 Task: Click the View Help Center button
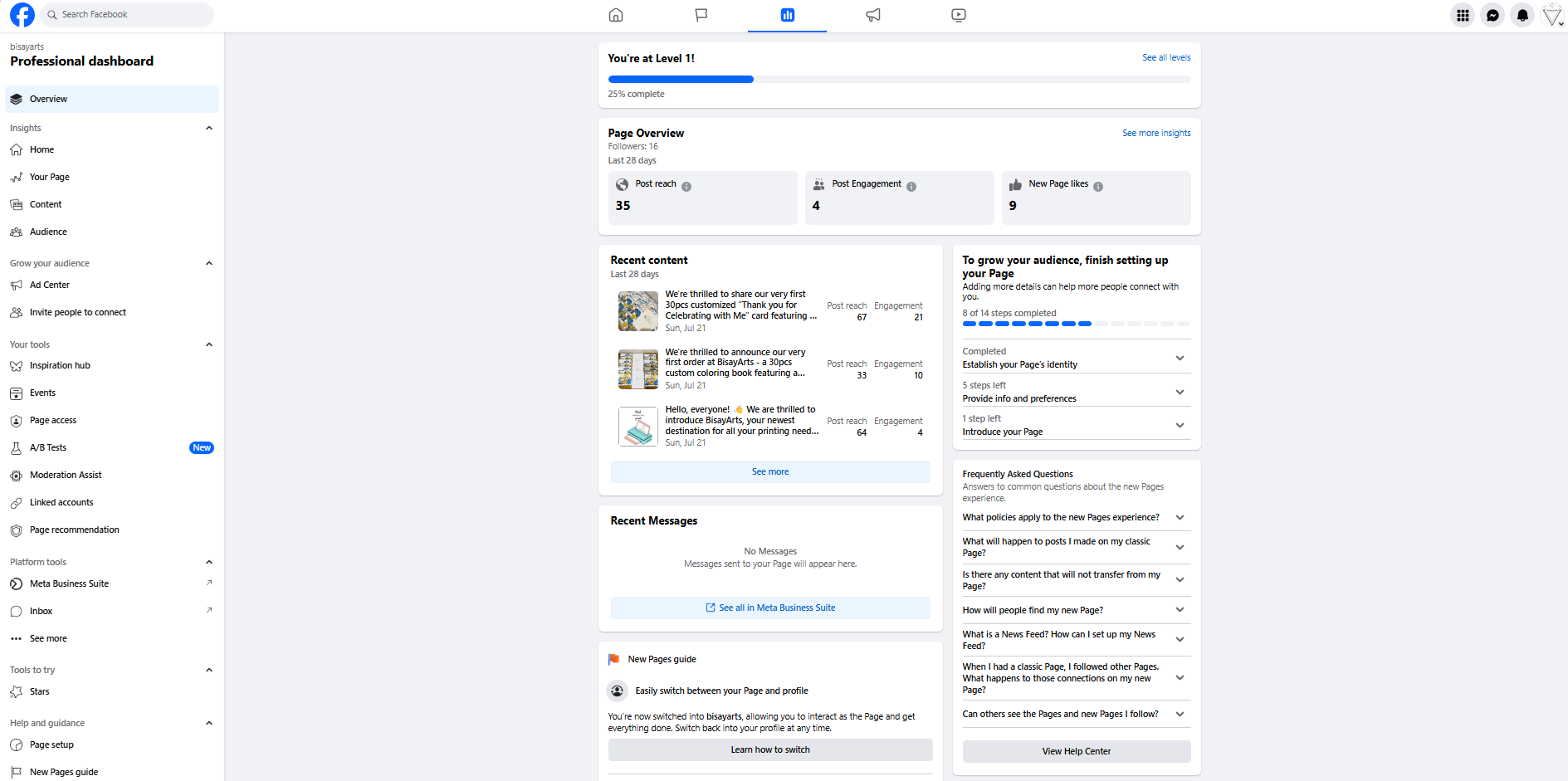coord(1076,751)
